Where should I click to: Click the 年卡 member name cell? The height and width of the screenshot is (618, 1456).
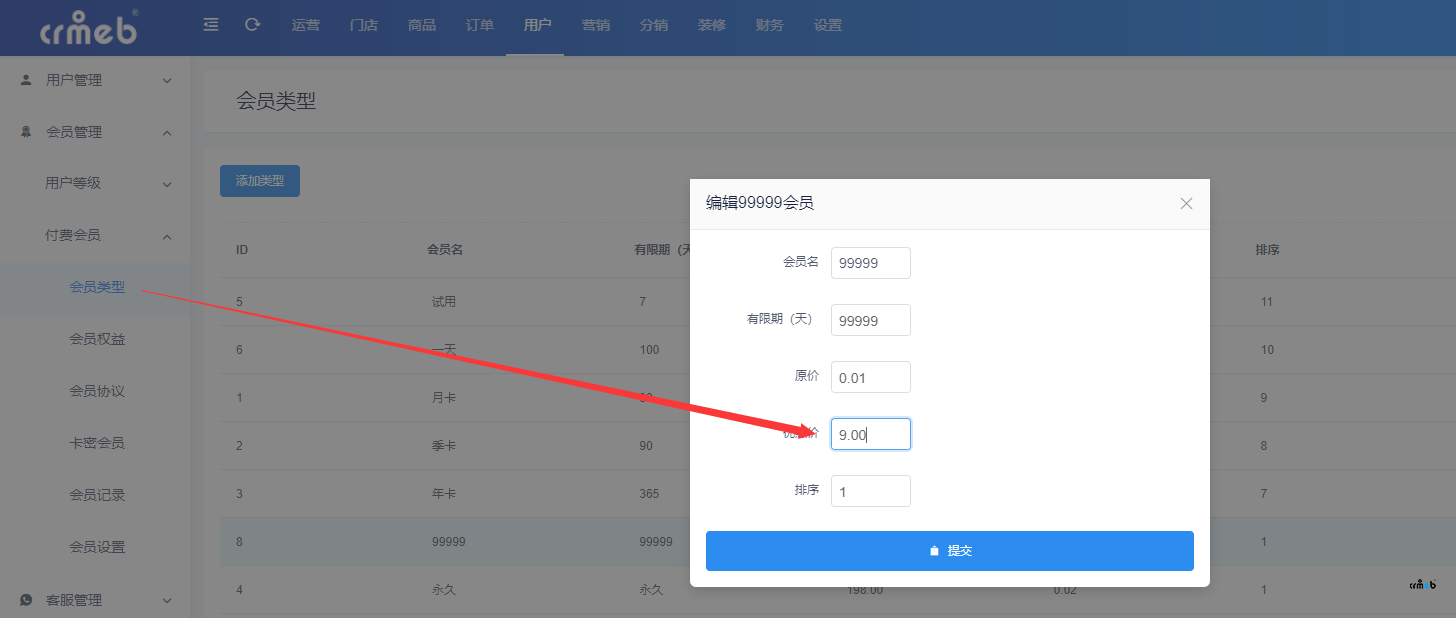point(443,494)
